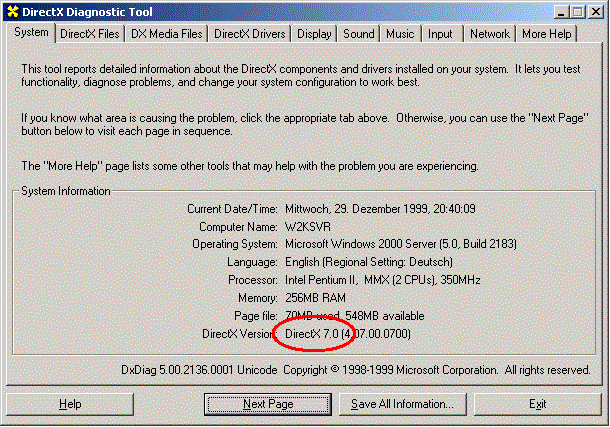Click the System Information group heading
The image size is (610, 427).
(66, 191)
